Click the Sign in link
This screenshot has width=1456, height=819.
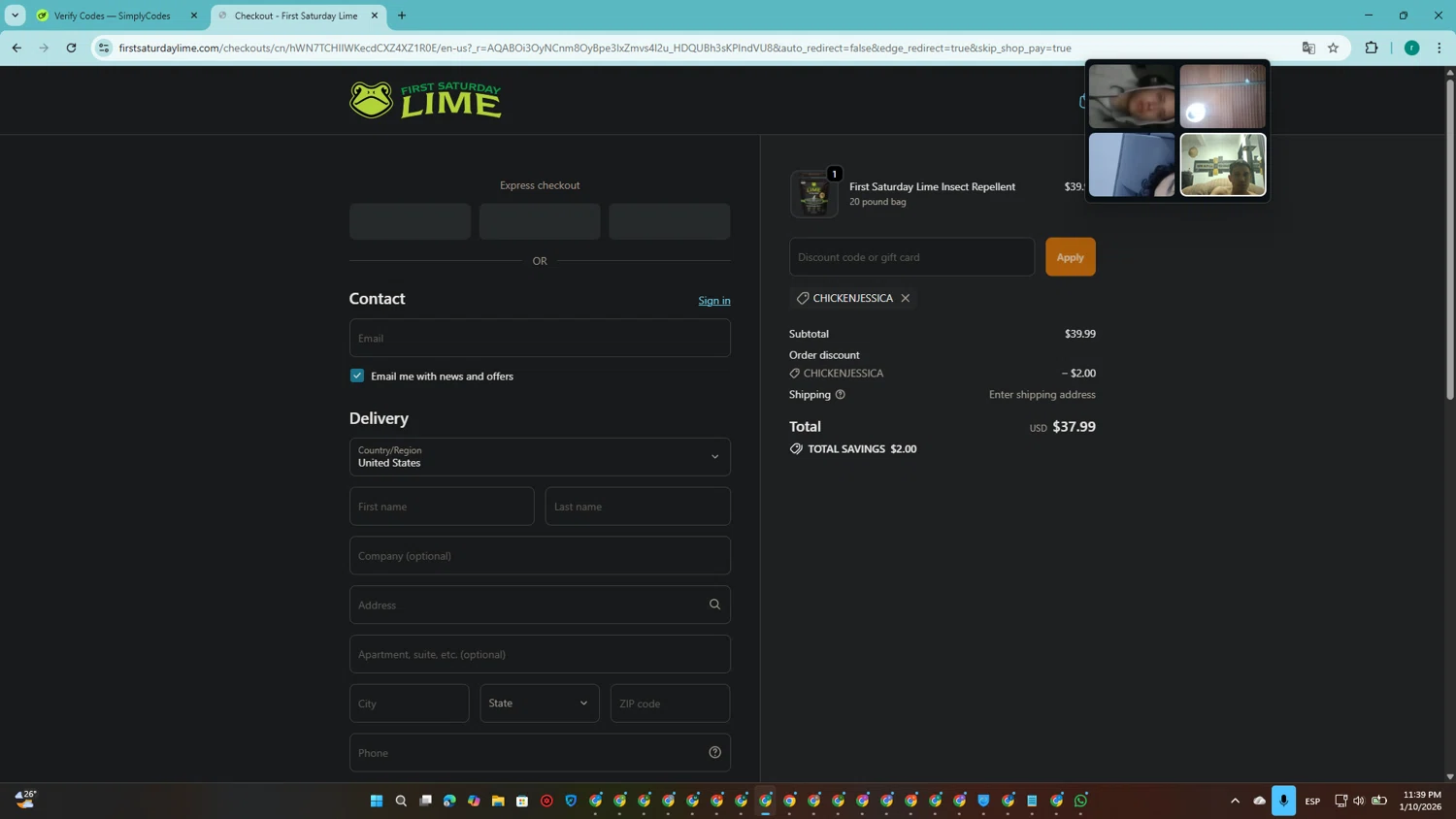714,301
